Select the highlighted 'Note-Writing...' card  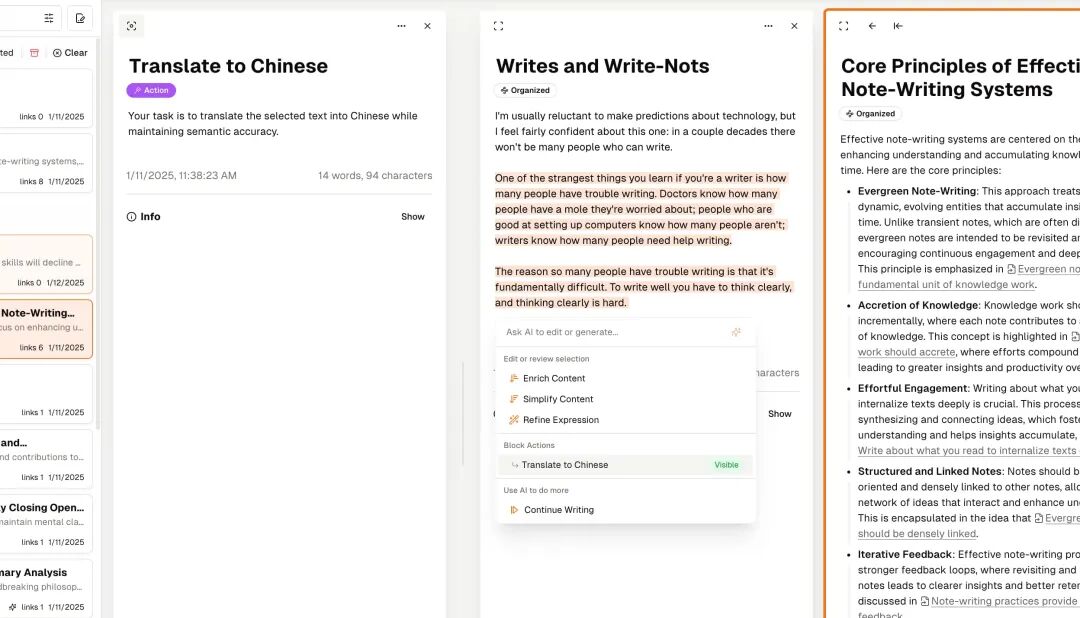click(46, 329)
